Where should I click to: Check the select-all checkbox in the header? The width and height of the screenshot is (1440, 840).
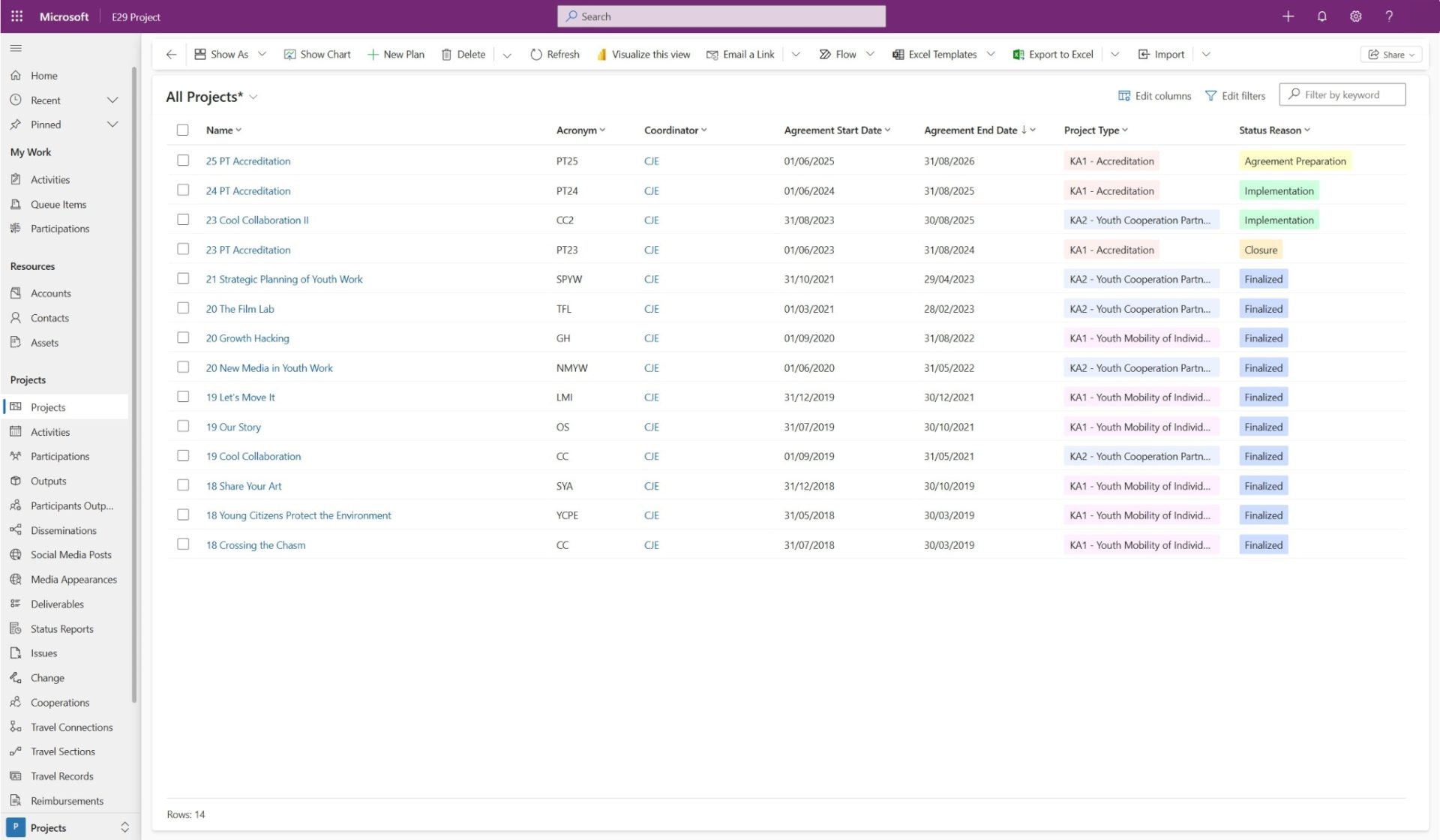pos(182,130)
